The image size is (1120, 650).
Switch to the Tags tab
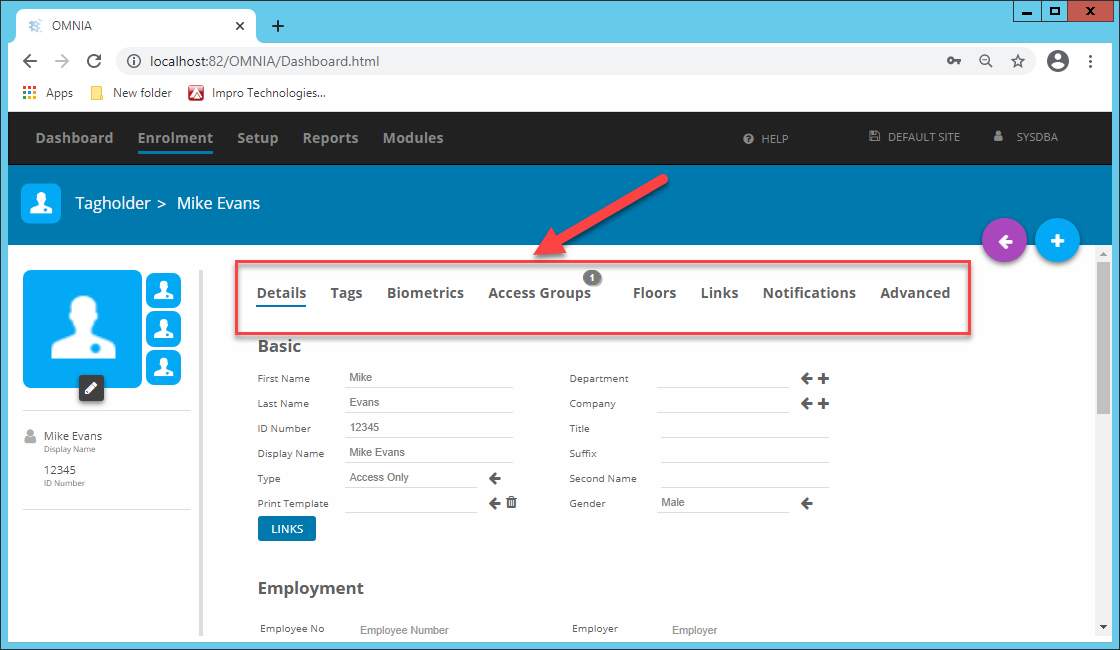click(x=346, y=293)
